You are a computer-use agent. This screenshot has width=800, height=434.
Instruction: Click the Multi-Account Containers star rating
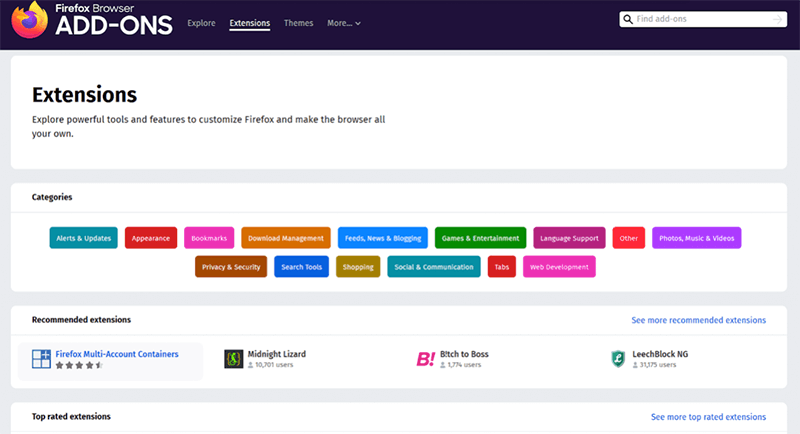[79, 365]
